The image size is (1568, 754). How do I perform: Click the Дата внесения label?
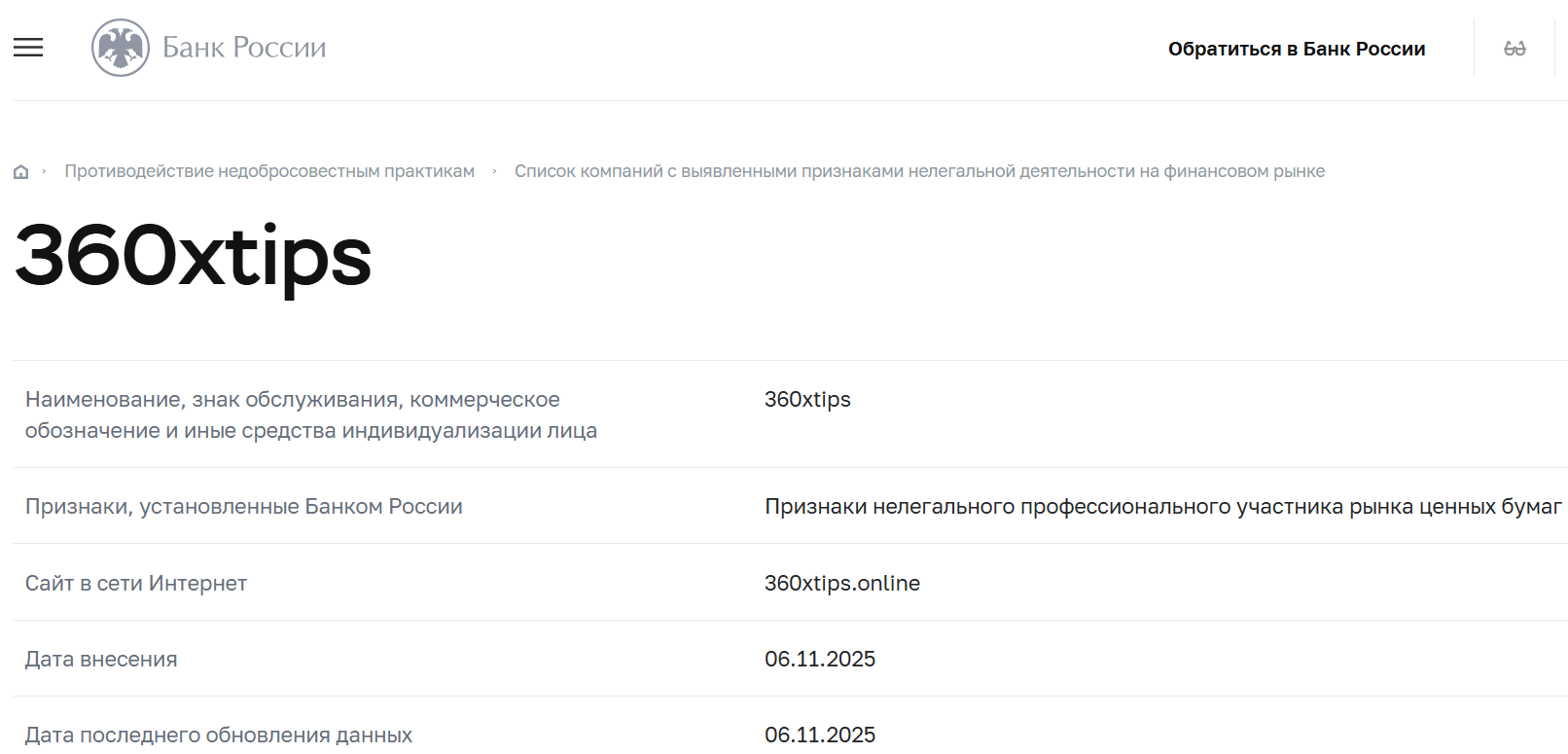pos(101,660)
